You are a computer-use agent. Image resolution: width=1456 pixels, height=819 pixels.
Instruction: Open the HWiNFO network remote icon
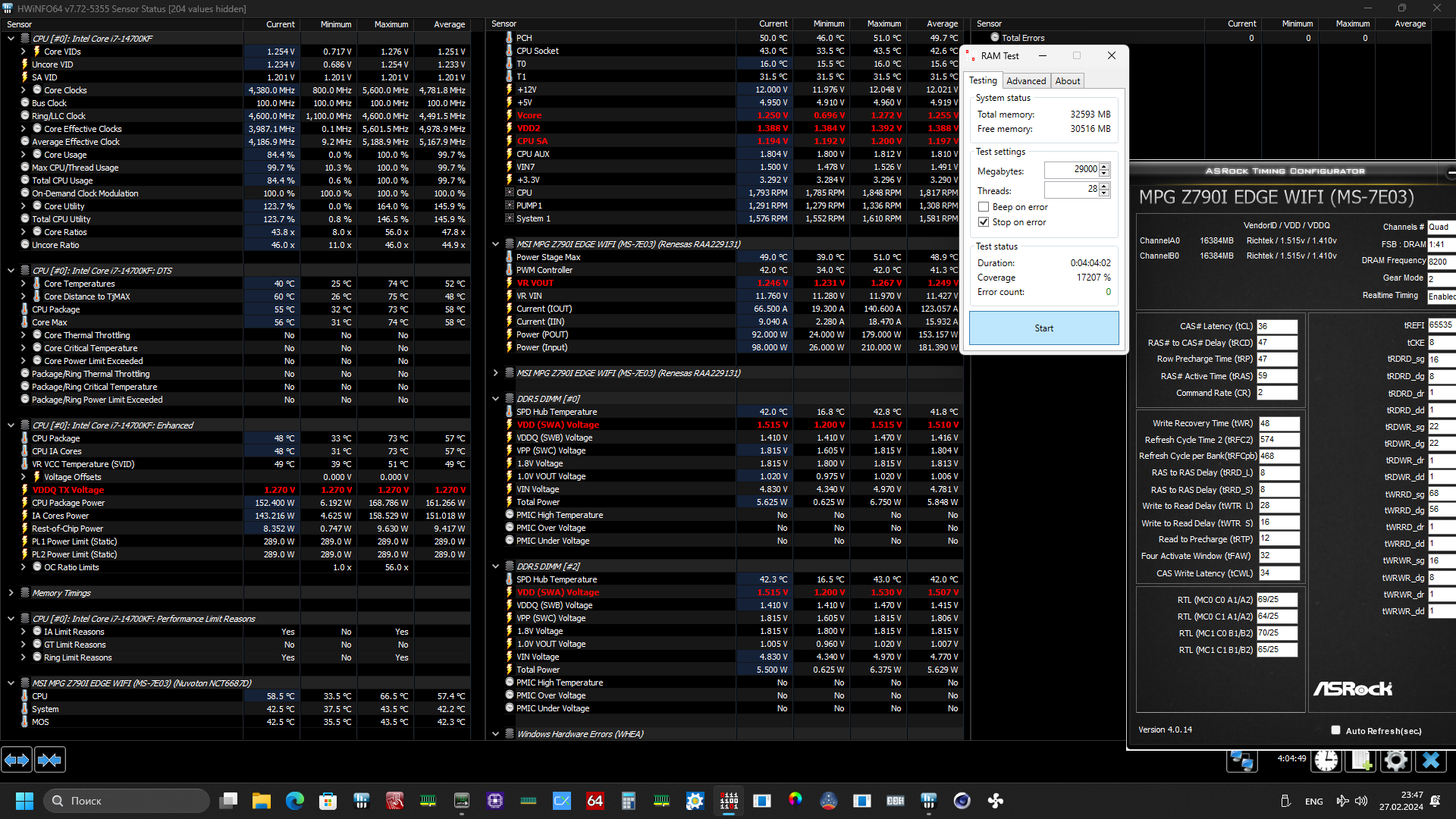tap(1242, 760)
